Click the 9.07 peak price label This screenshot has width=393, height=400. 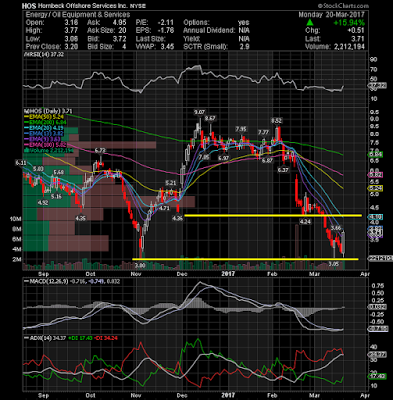(200, 113)
